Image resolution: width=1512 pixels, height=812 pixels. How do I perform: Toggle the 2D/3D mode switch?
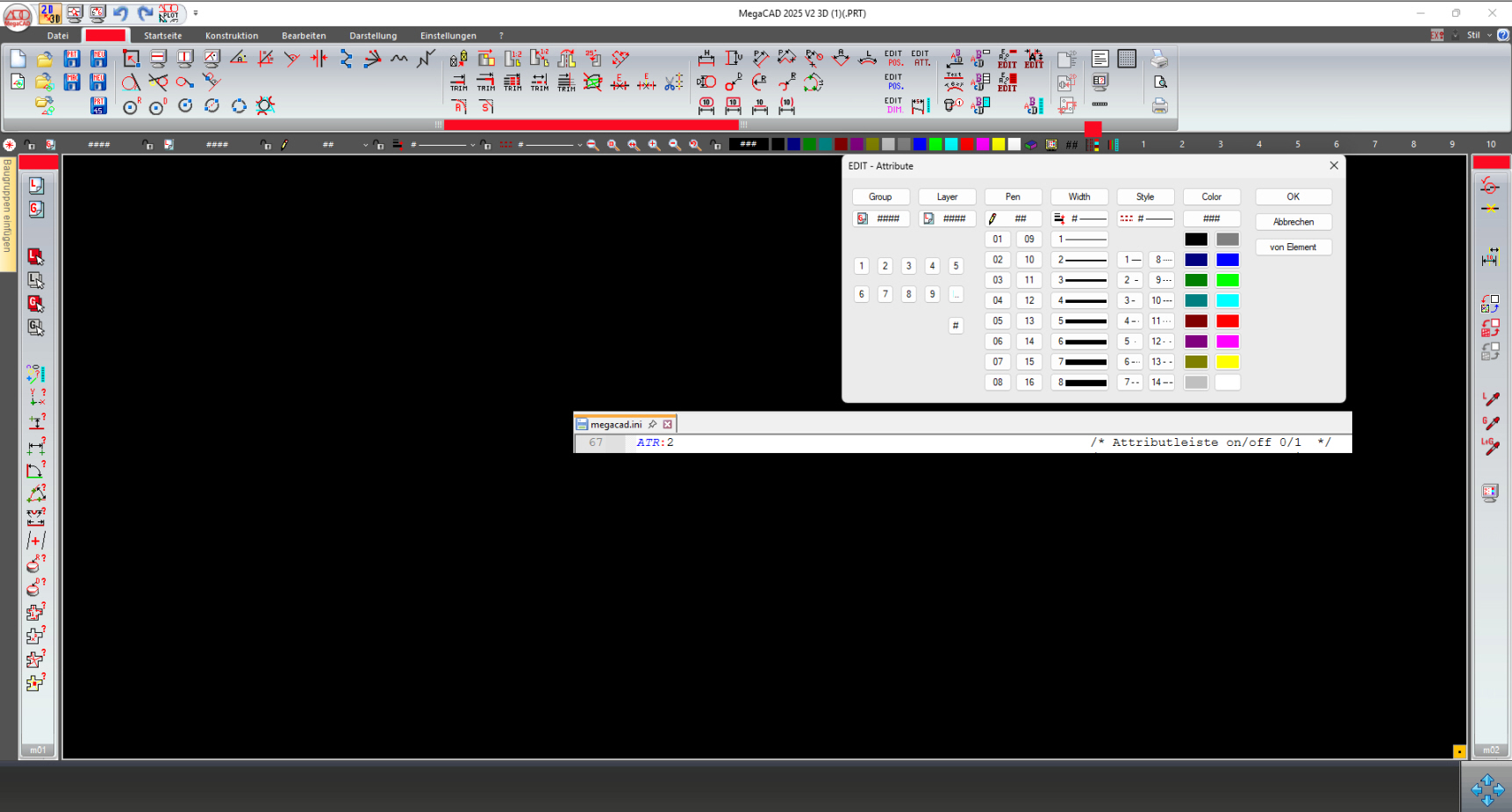point(50,13)
